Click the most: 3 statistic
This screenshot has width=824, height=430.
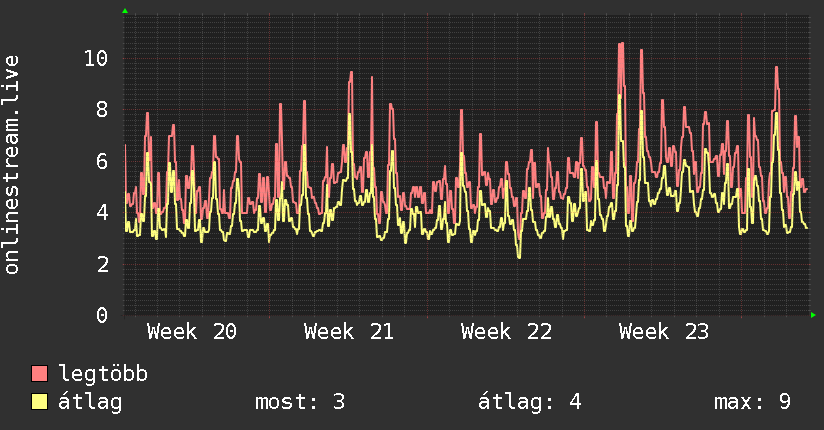pos(300,402)
